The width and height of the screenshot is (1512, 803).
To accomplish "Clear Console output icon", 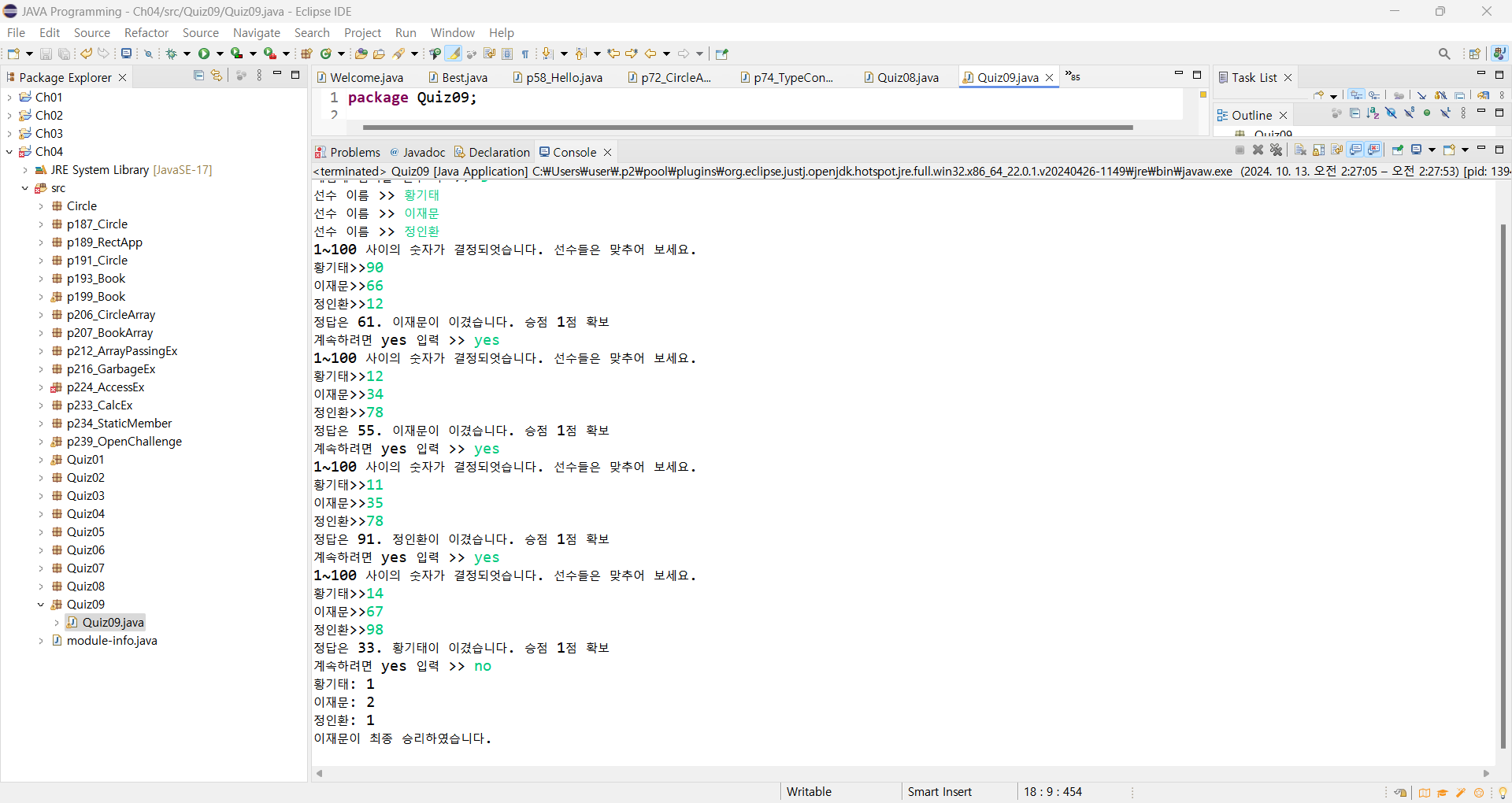I will (1301, 150).
